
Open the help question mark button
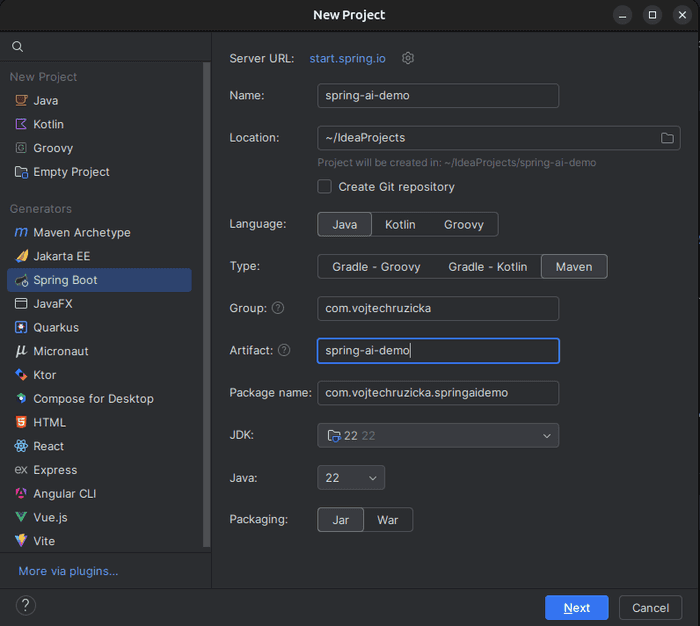tap(26, 605)
